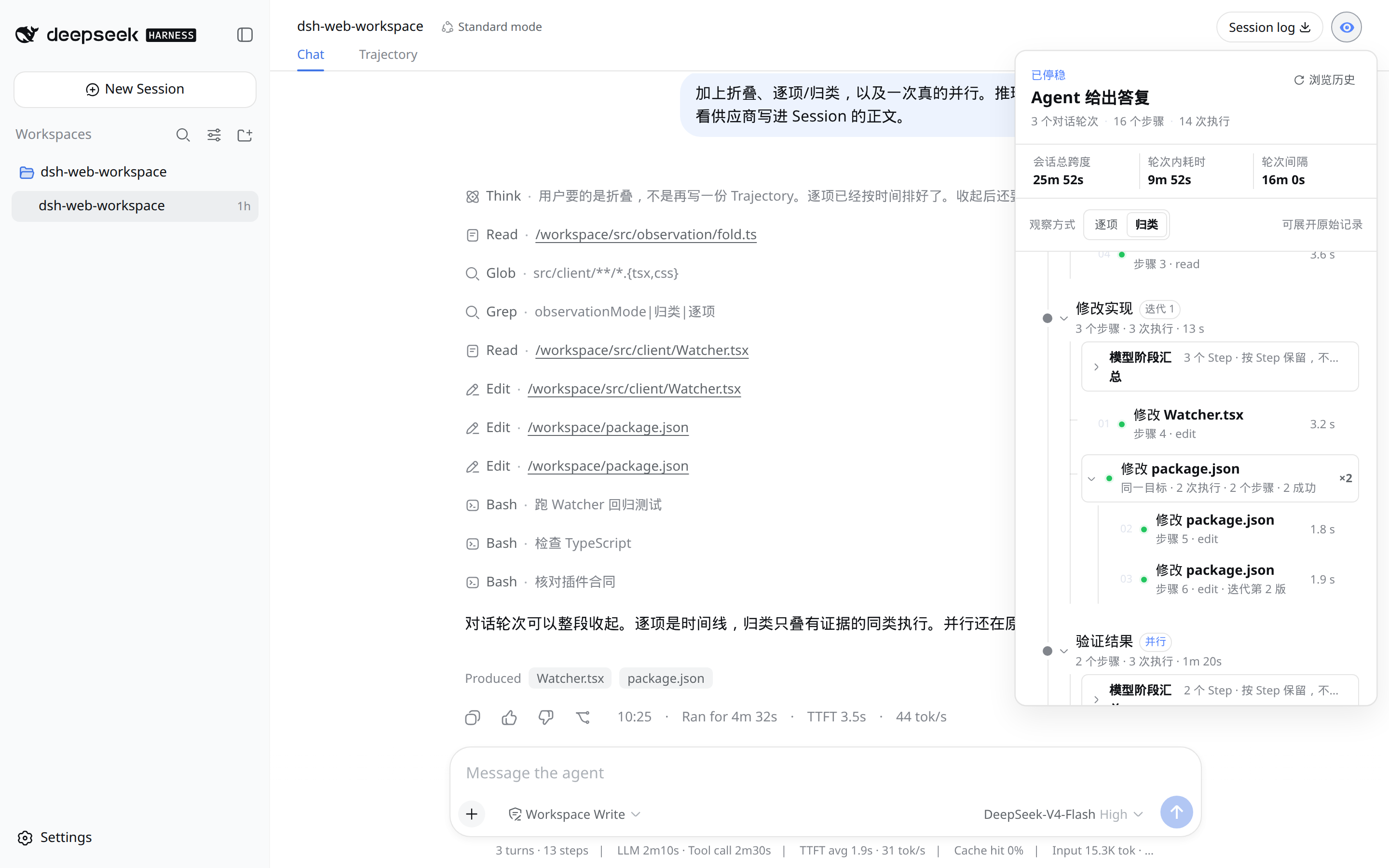Open Read link /workspace/src/client/Watcher.tsx

642,351
